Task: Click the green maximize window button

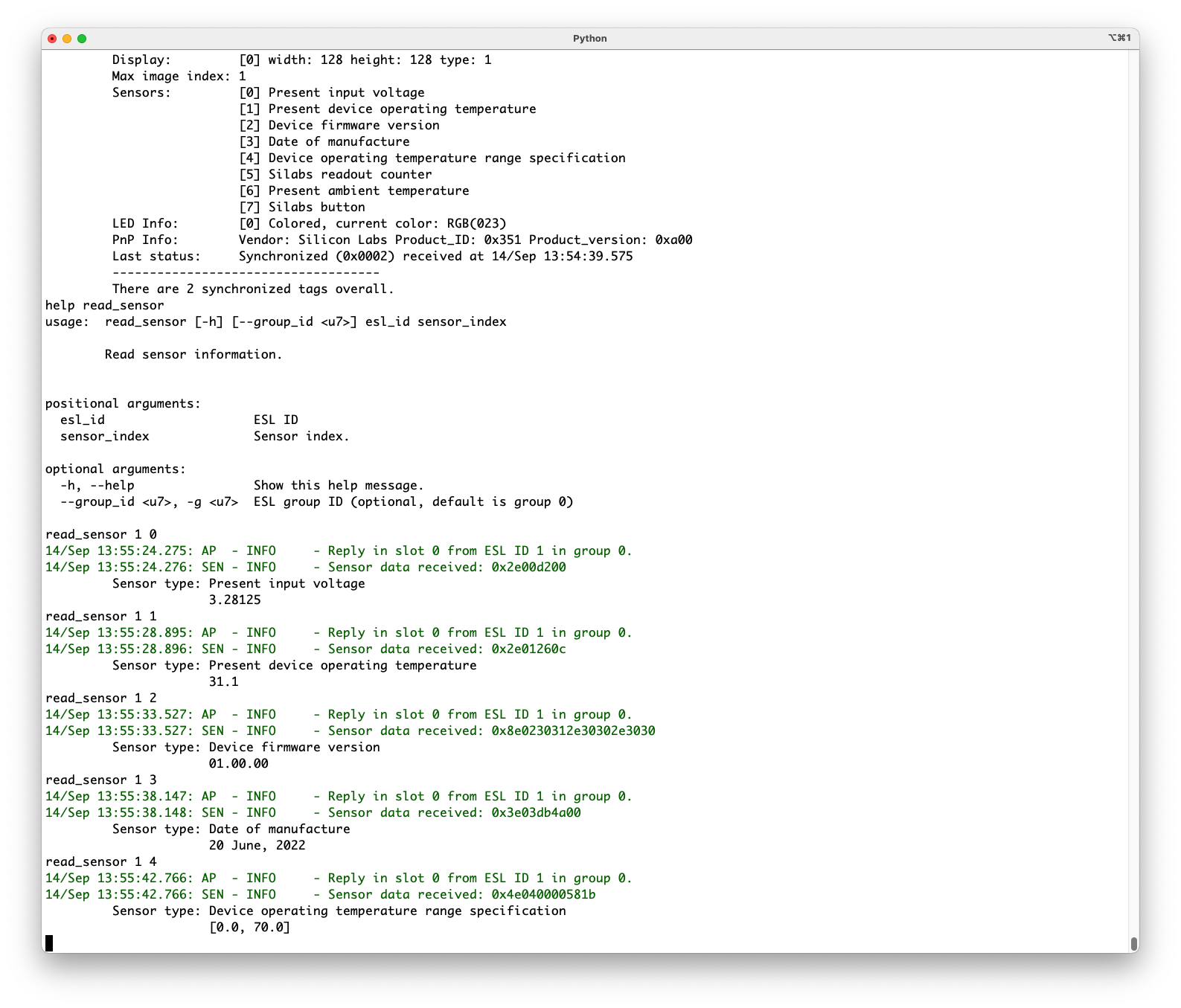Action: tap(82, 39)
